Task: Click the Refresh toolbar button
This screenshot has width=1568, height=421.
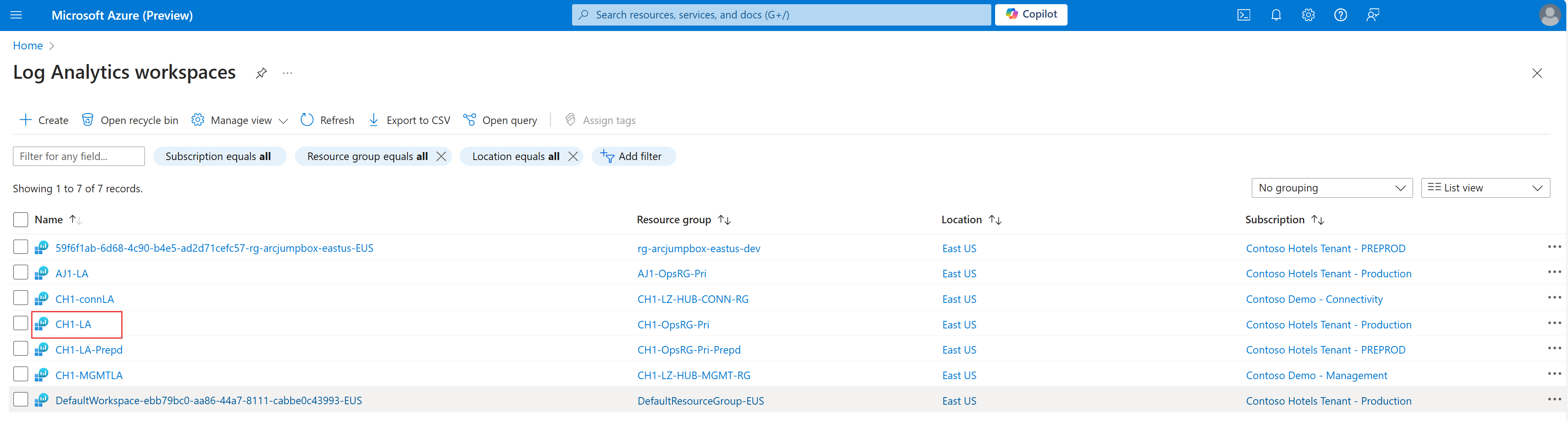Action: pyautogui.click(x=328, y=120)
